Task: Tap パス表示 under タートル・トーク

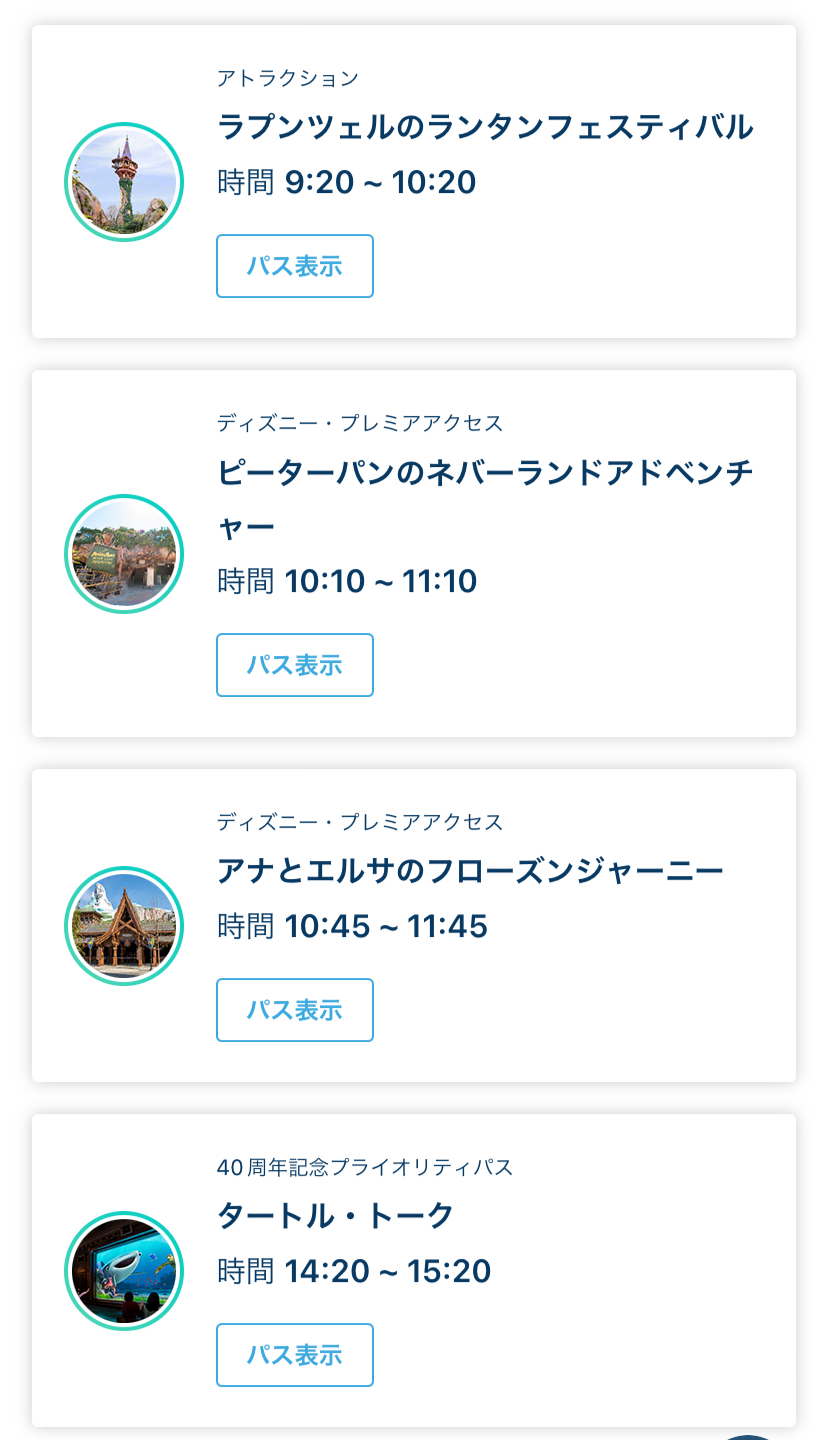Action: click(295, 1355)
